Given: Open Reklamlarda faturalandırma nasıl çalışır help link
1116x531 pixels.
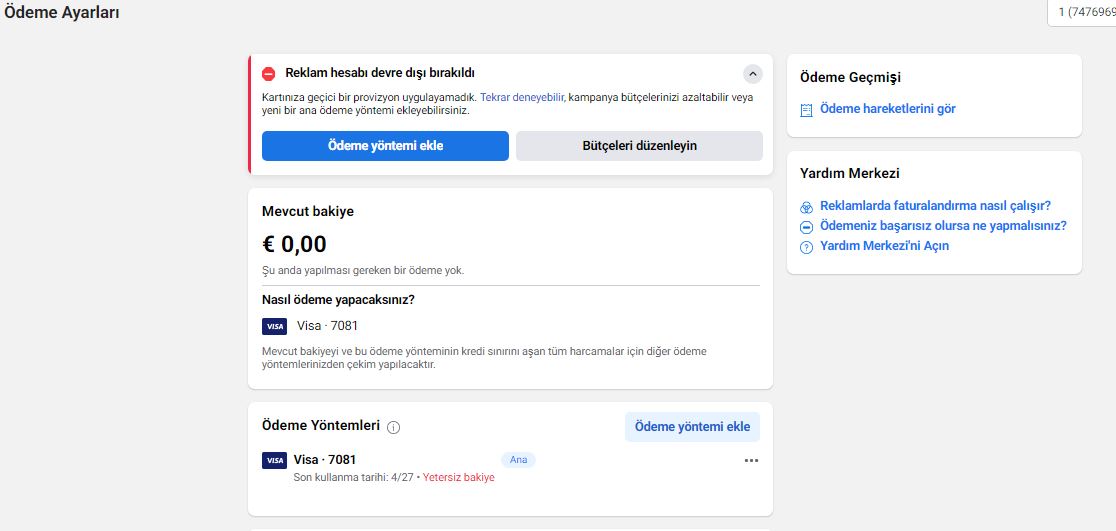Looking at the screenshot, I should [x=935, y=206].
